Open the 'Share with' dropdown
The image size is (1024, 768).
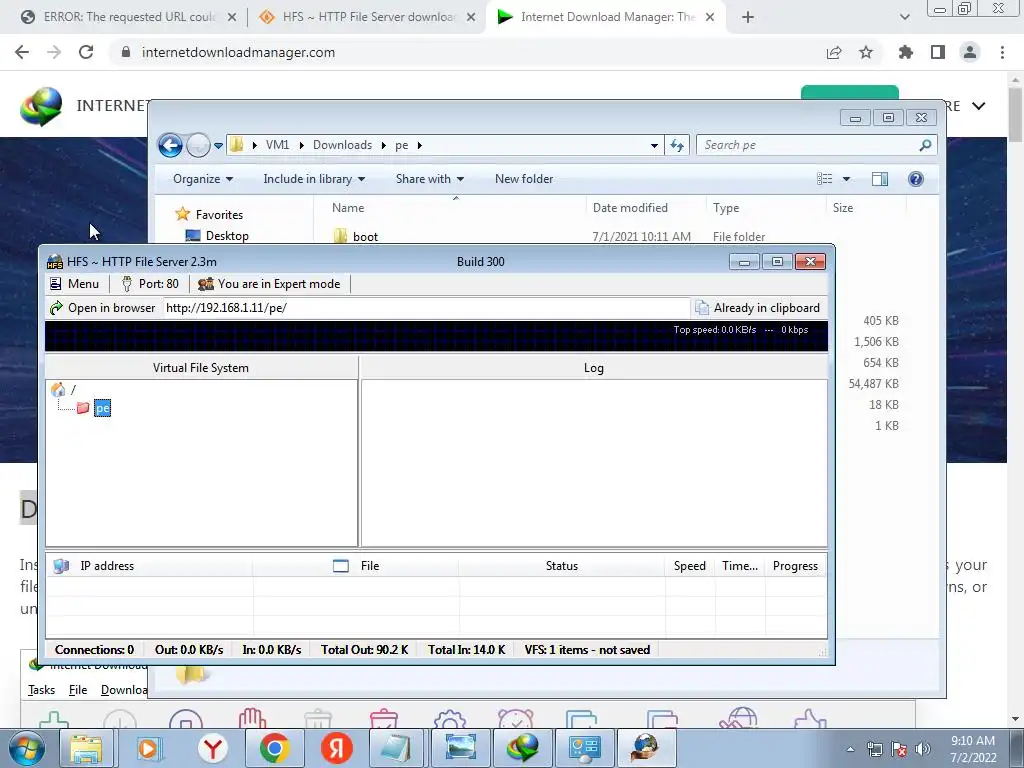click(x=430, y=179)
